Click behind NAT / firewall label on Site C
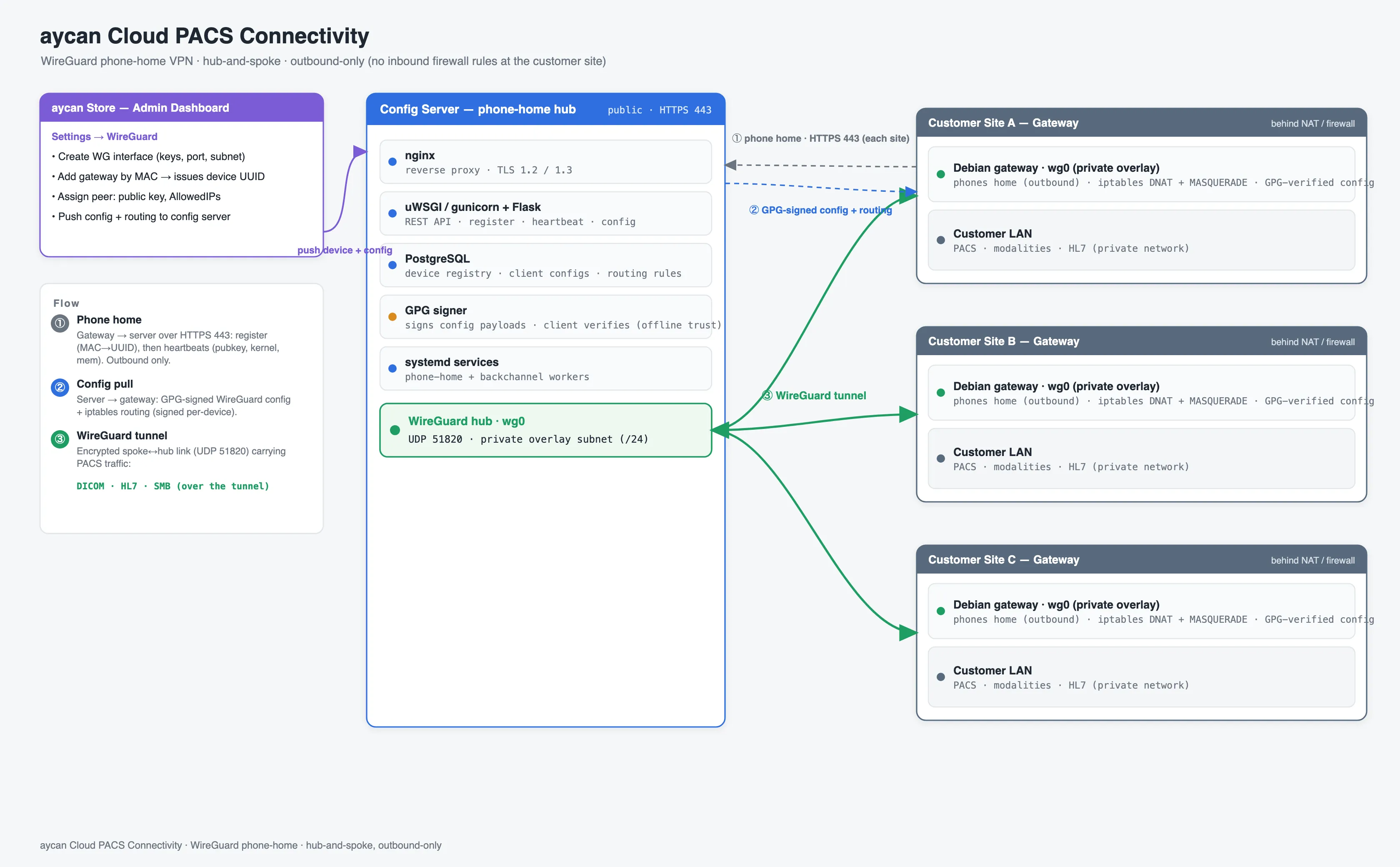The image size is (1400, 867). tap(1312, 560)
